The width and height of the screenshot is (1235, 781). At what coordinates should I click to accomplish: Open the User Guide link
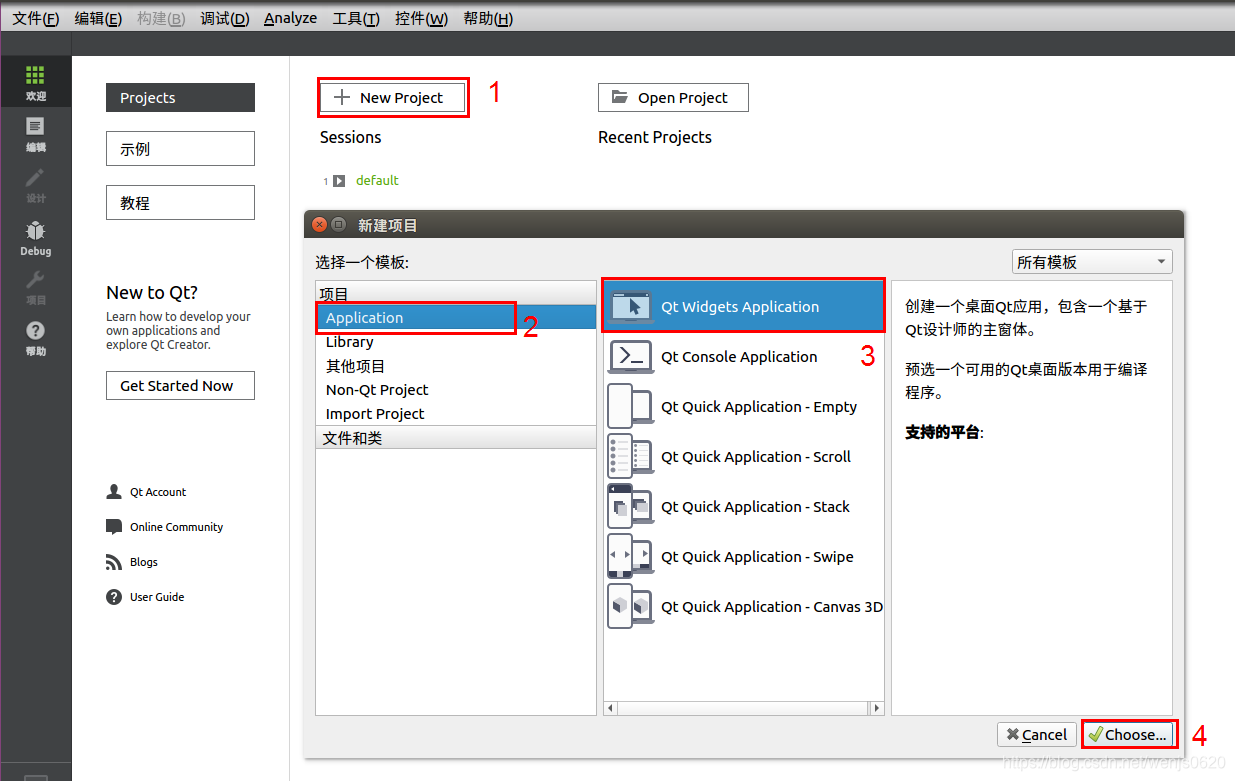[157, 597]
